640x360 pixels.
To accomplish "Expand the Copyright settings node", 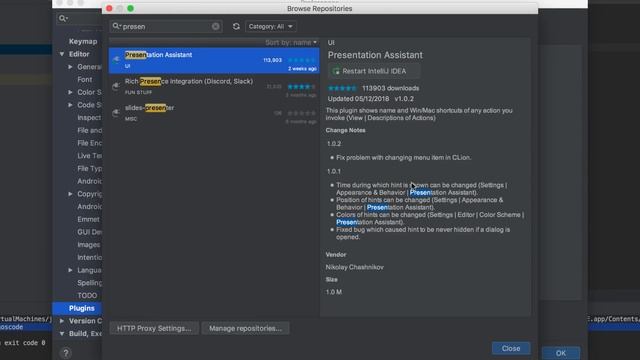I will (70, 194).
